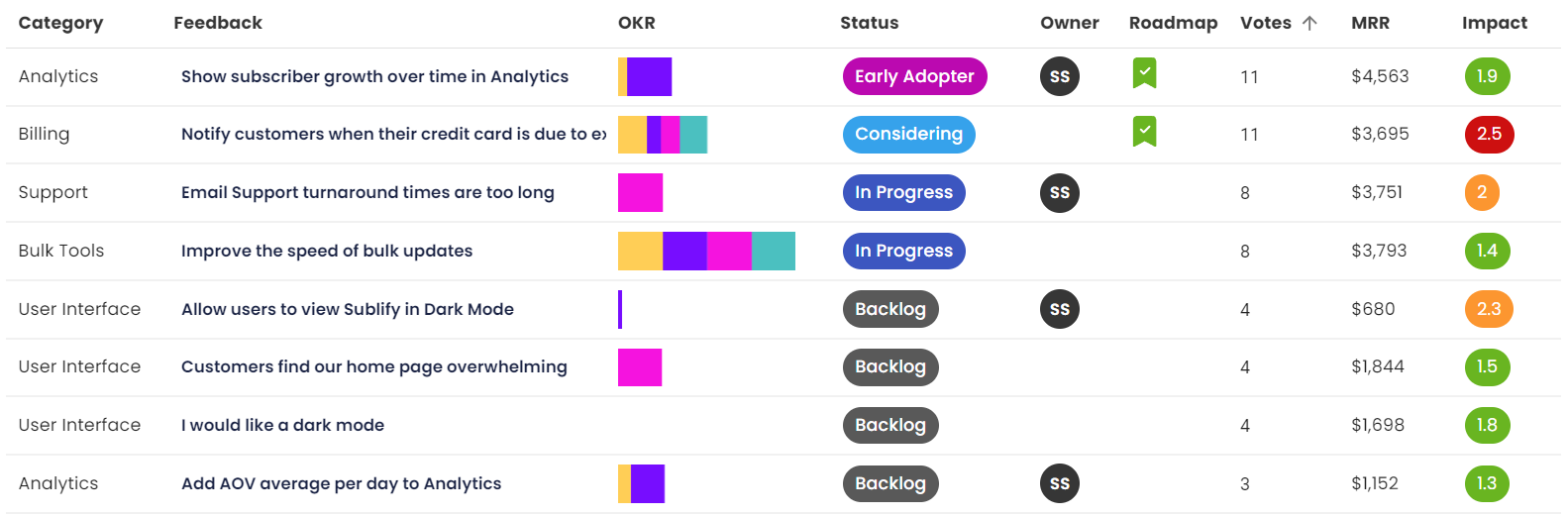Click the Backlog status for Customers find home page

(889, 367)
